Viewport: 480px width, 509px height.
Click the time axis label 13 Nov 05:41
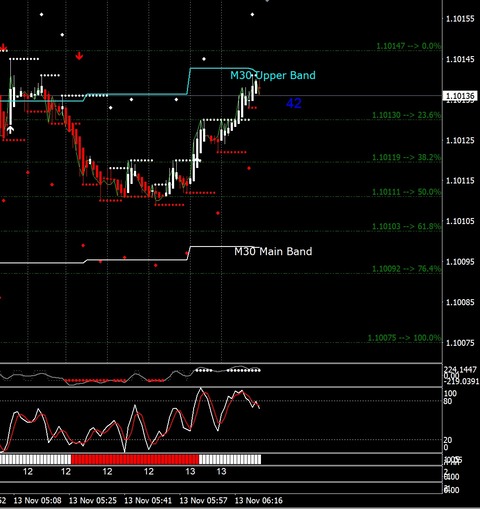148,501
